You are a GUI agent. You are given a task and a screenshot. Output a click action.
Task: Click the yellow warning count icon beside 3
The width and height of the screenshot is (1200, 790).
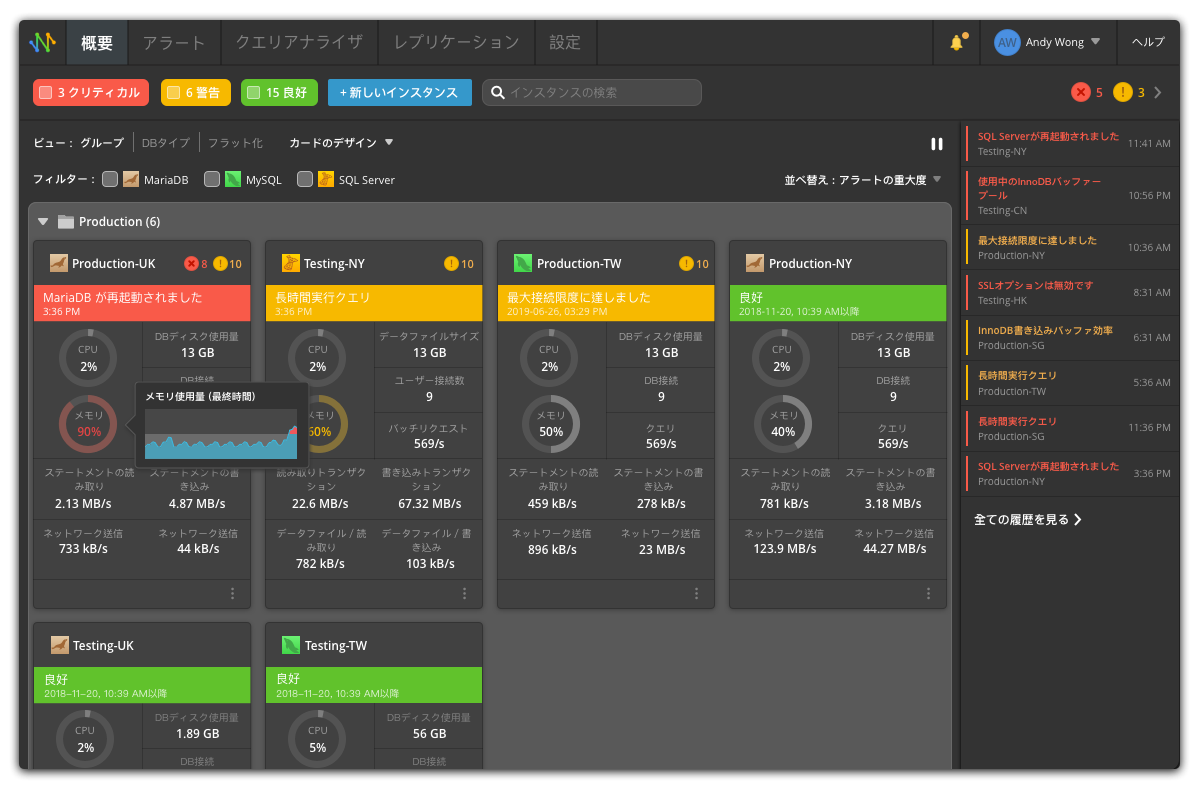1123,92
